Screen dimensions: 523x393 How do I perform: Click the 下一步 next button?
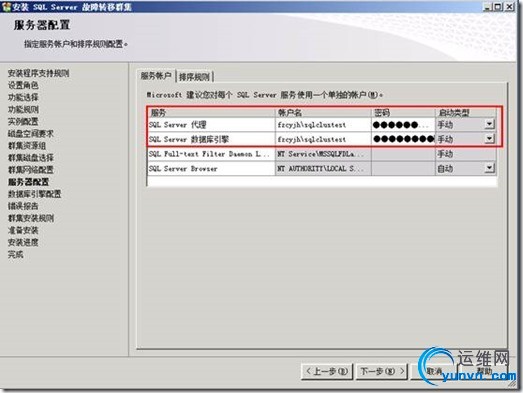[x=382, y=371]
